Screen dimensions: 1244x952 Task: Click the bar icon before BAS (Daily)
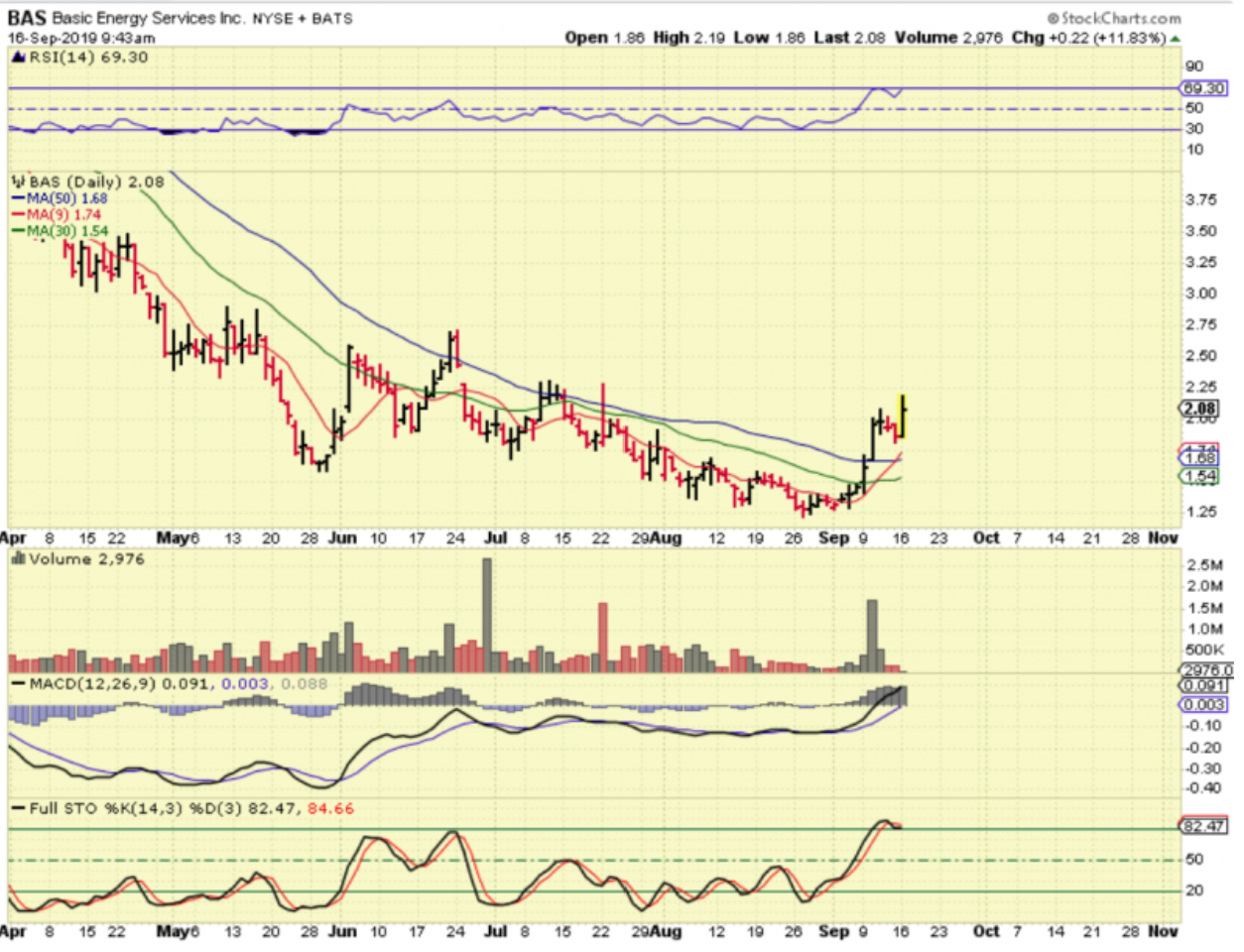point(19,182)
